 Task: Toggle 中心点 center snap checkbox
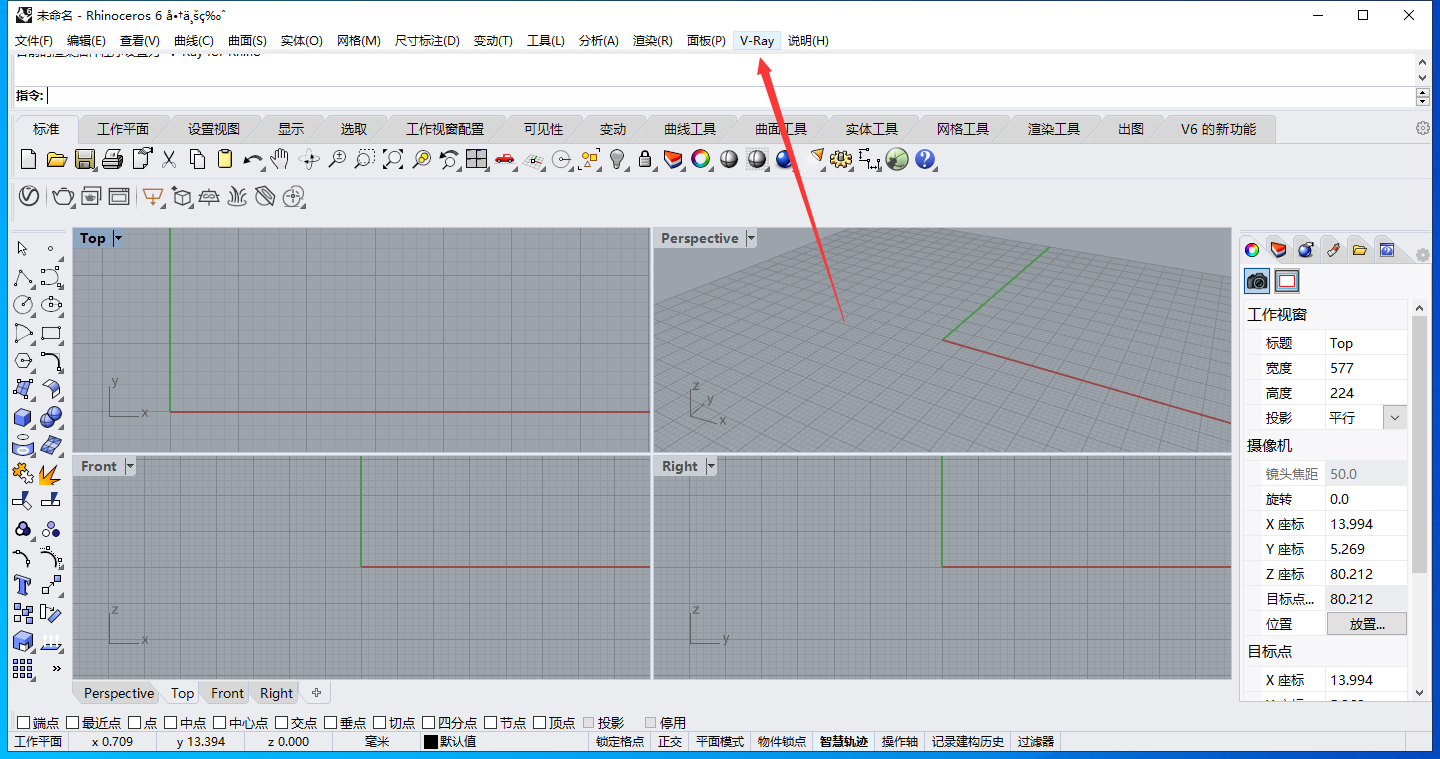tap(219, 722)
